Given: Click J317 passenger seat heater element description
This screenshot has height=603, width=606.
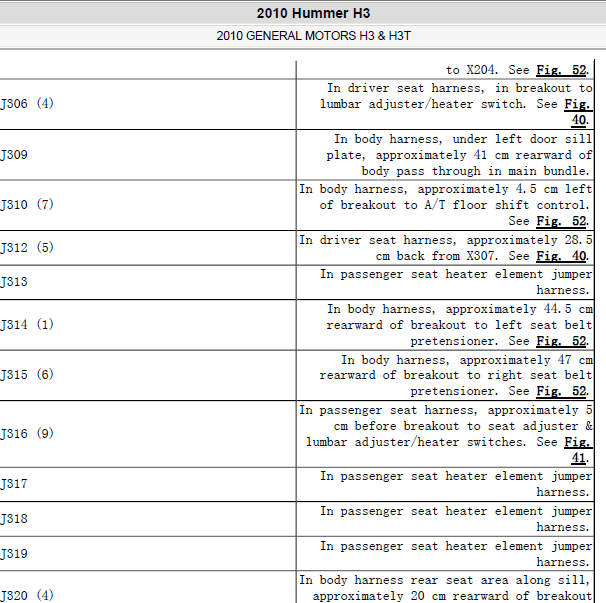Looking at the screenshot, I should 456,484.
